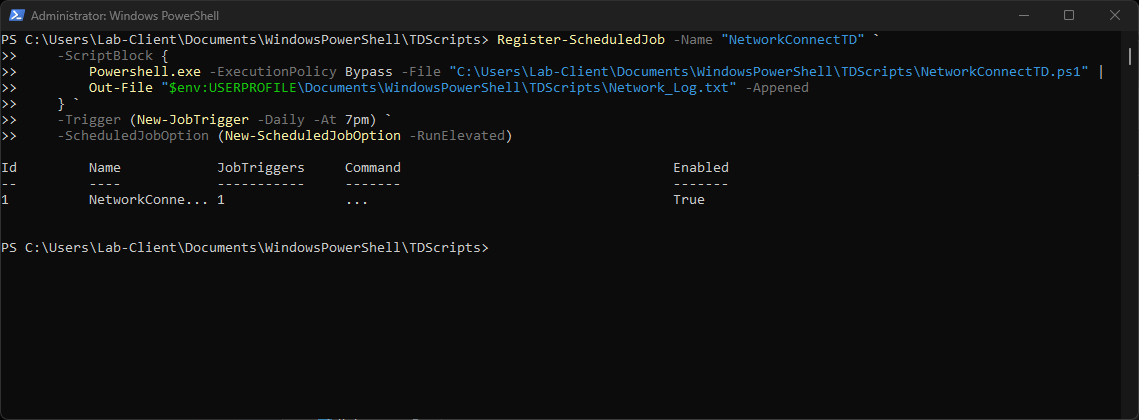The height and width of the screenshot is (420, 1139).
Task: Click the NetworkConne... job name in output
Action: [x=148, y=200]
